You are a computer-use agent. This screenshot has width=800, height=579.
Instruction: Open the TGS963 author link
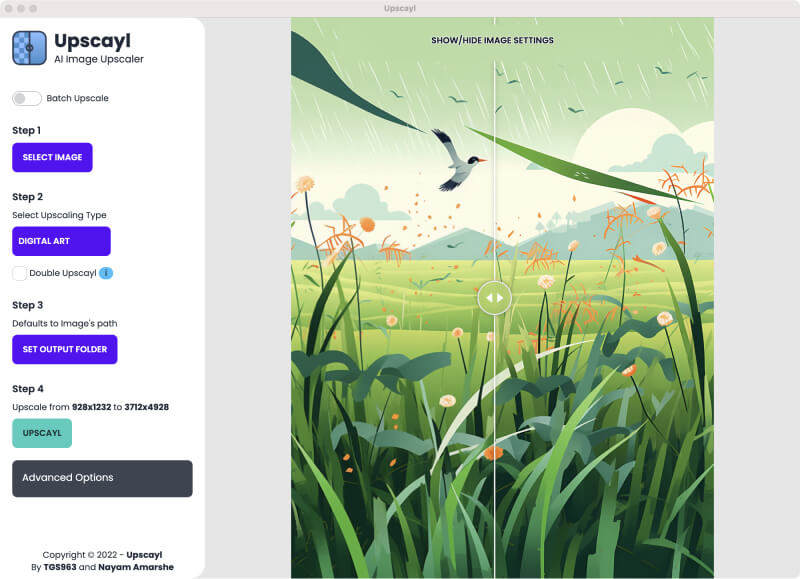tap(60, 567)
